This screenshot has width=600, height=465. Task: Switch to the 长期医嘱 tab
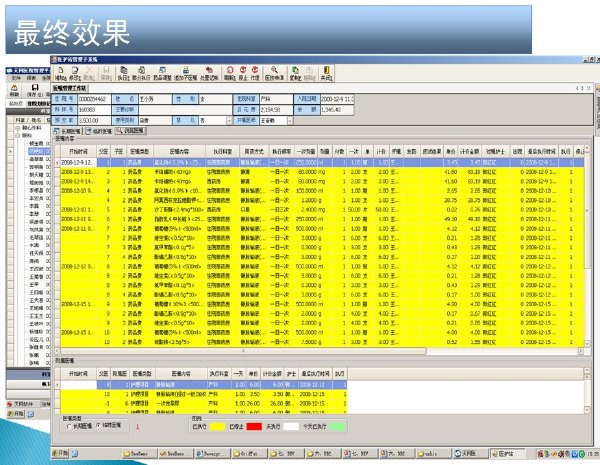pyautogui.click(x=67, y=131)
